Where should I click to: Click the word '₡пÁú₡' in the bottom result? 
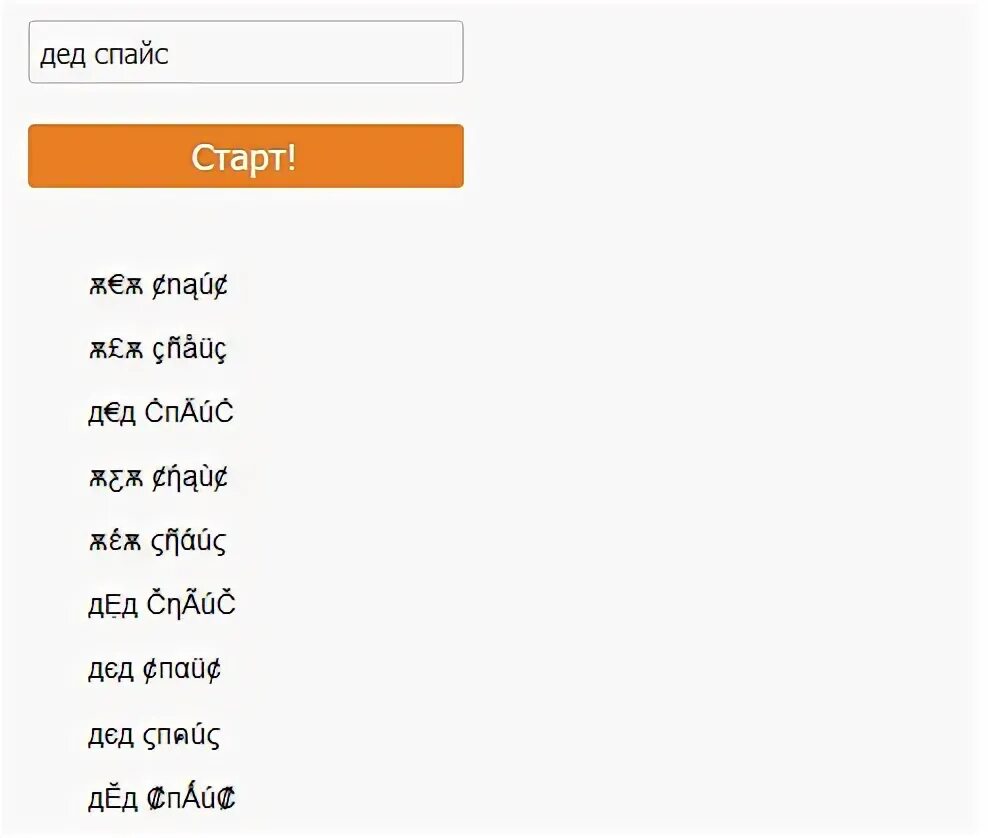(191, 798)
